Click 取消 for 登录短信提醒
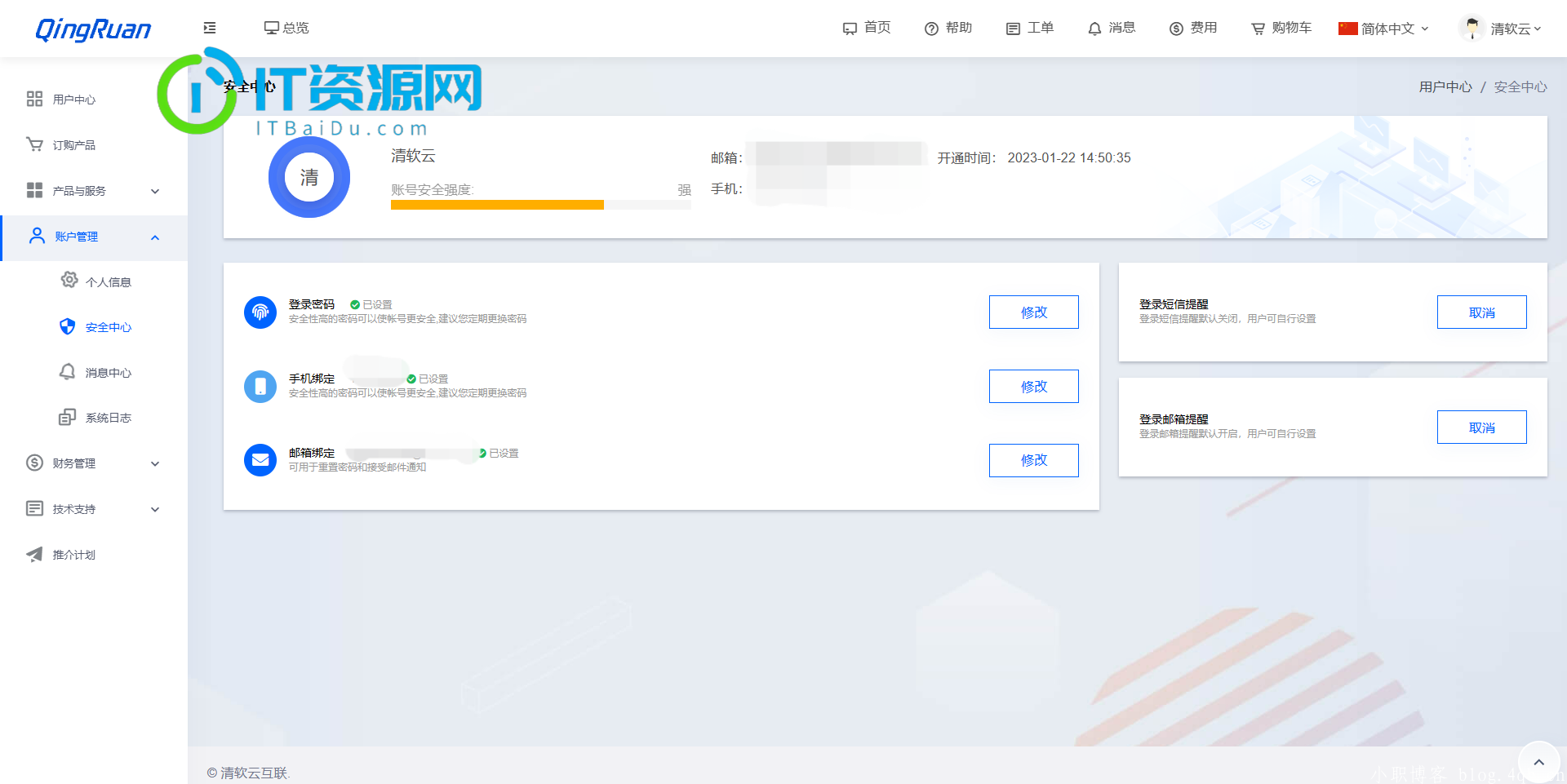 click(1482, 312)
